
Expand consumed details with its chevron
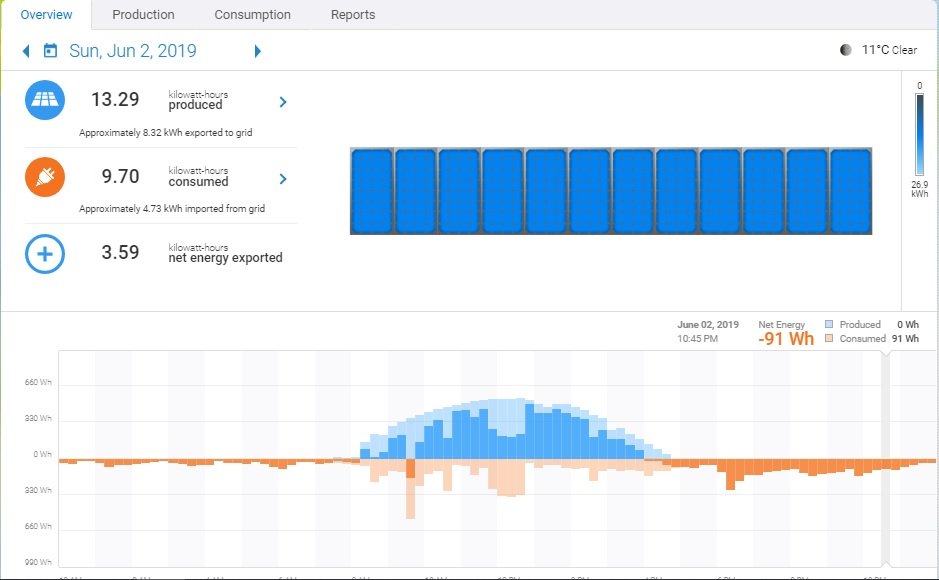(x=283, y=179)
